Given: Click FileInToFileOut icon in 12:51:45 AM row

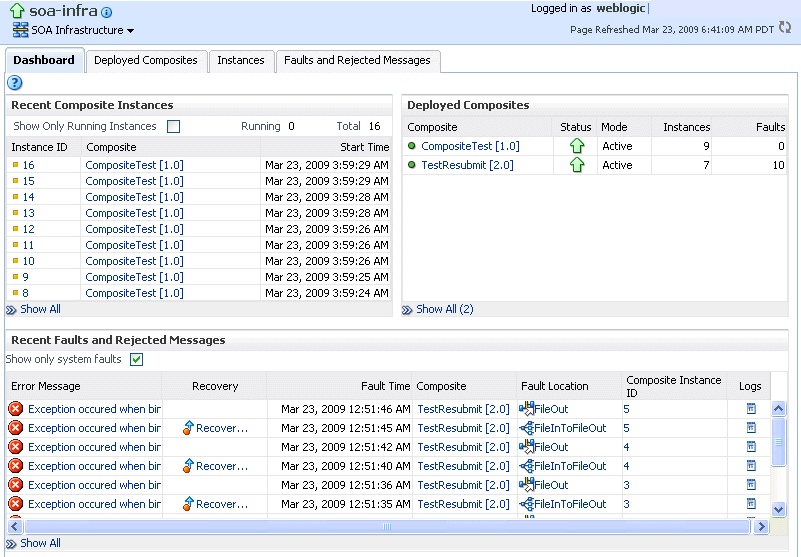Looking at the screenshot, I should (526, 428).
